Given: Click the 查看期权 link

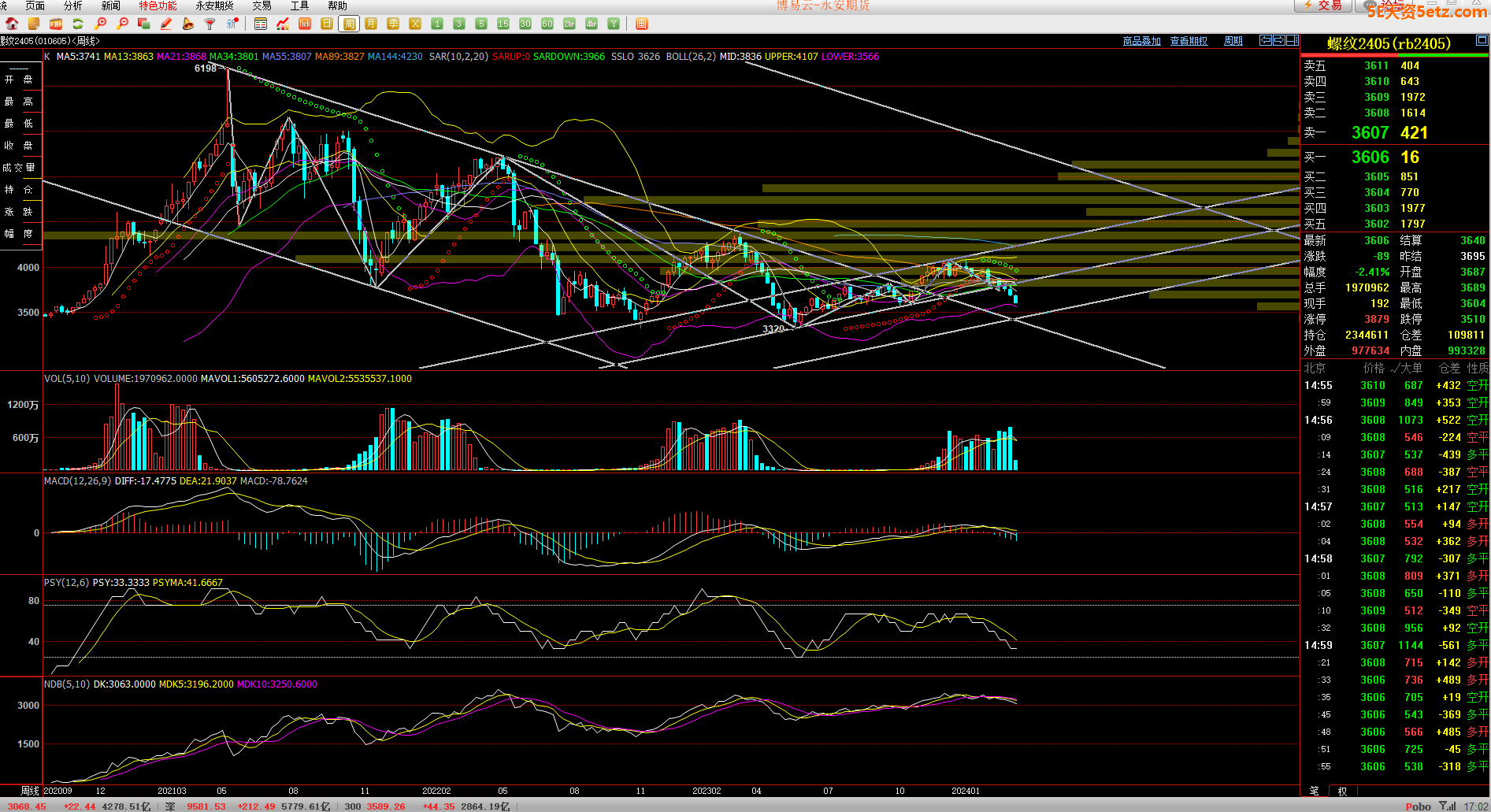Looking at the screenshot, I should coord(1189,41).
